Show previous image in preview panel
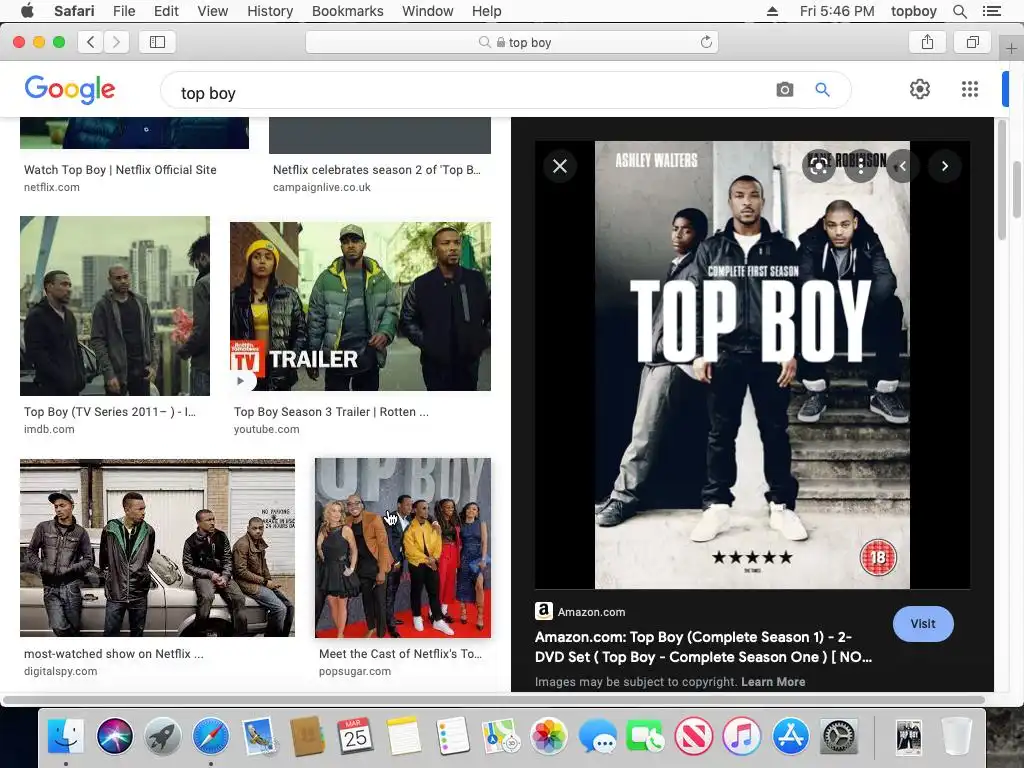Image resolution: width=1024 pixels, height=768 pixels. click(903, 166)
